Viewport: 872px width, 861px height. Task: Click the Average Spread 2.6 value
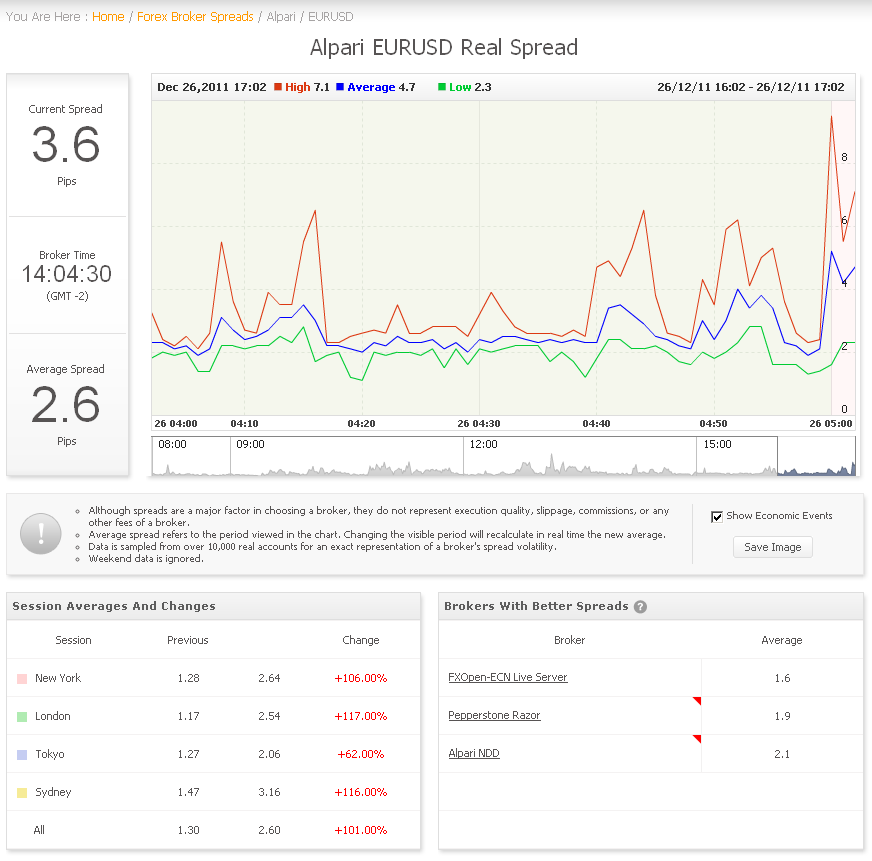66,404
